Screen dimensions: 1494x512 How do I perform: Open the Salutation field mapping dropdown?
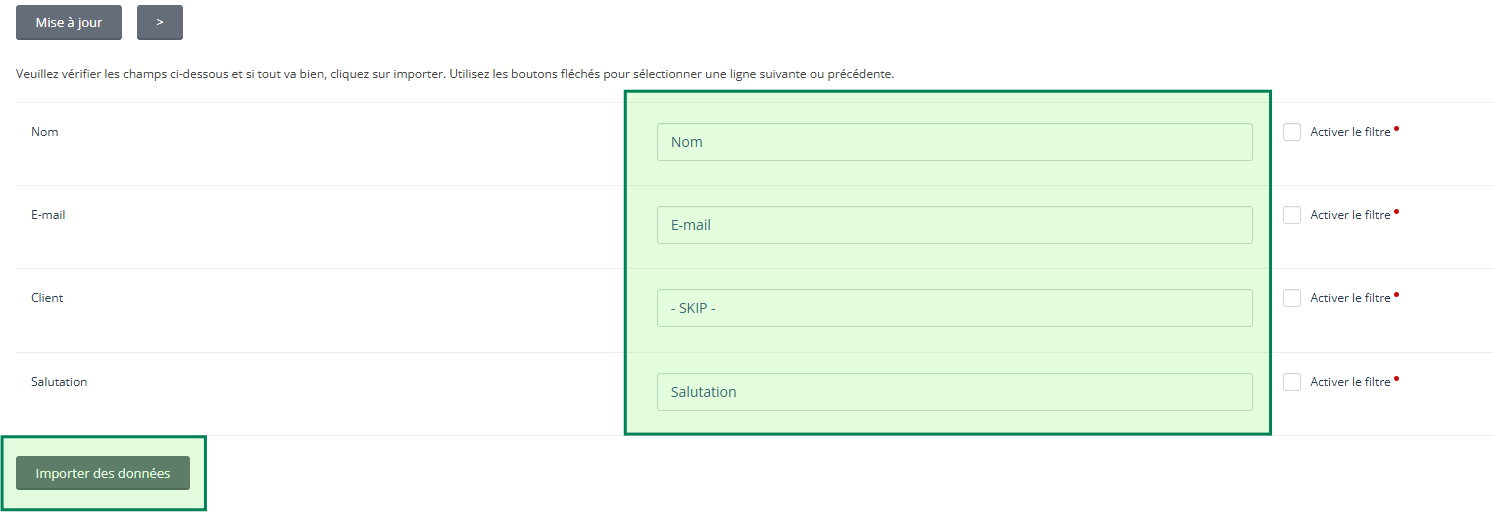click(954, 392)
